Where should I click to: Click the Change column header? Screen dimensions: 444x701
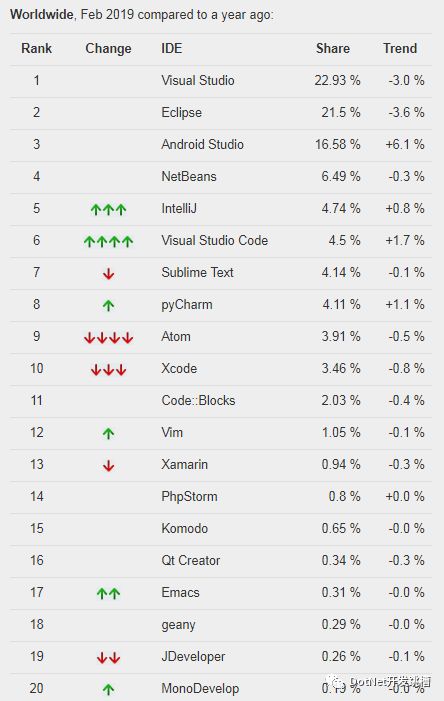tap(108, 49)
